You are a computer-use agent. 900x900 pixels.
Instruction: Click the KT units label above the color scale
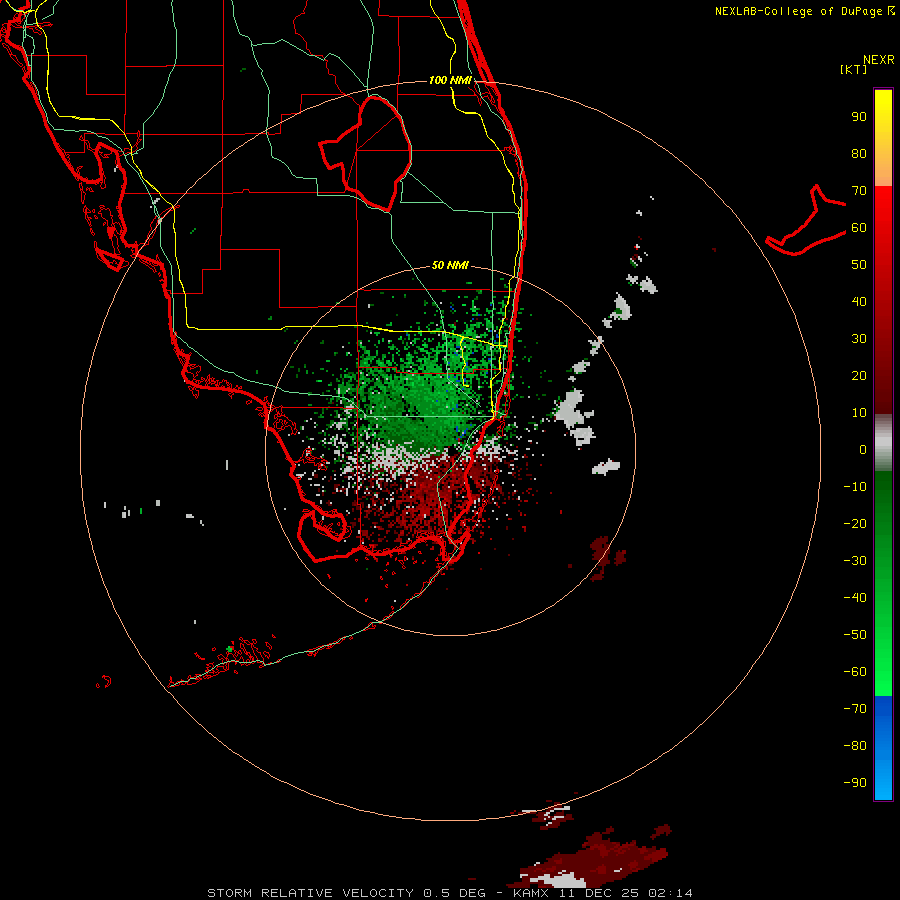[853, 69]
